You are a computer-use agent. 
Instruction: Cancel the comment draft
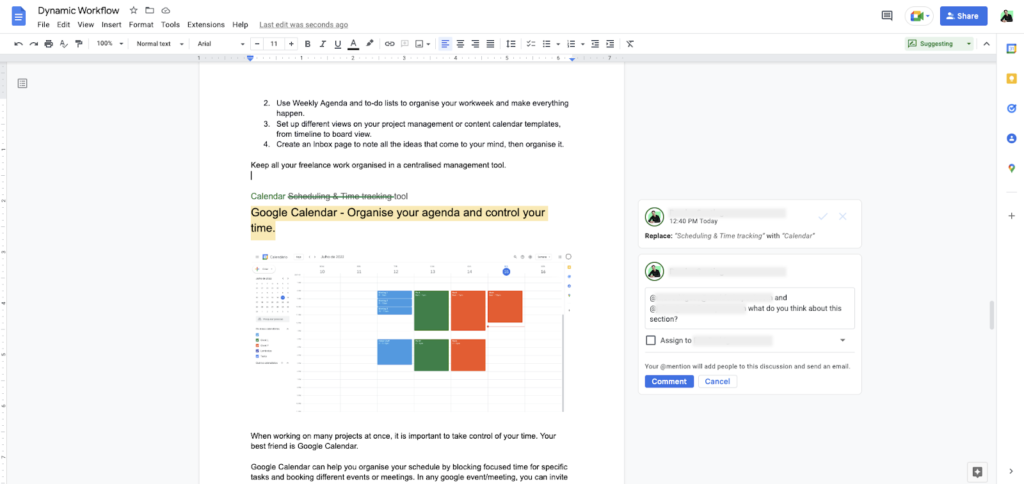tap(717, 381)
